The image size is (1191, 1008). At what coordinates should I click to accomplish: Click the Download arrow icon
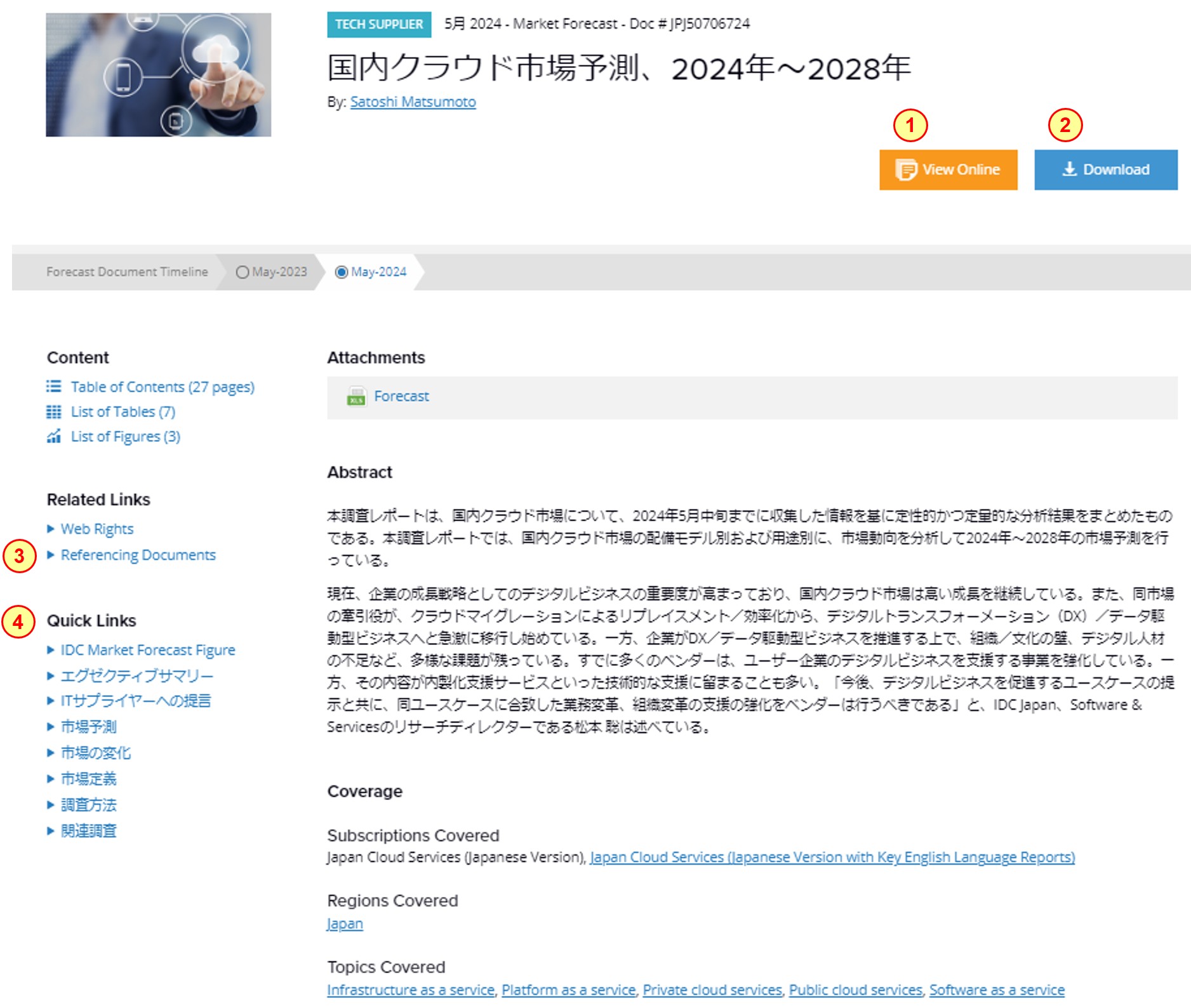pyautogui.click(x=1070, y=169)
